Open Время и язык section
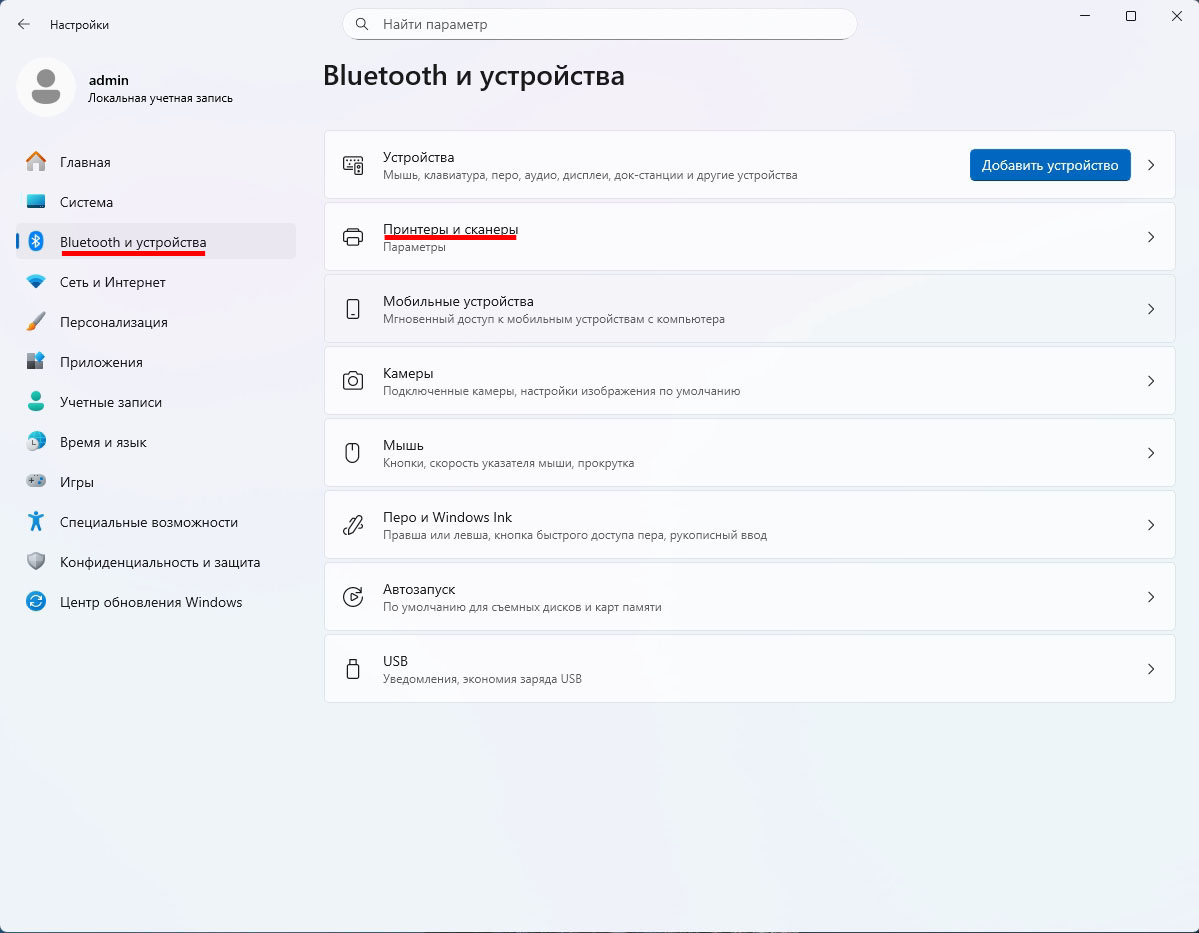The image size is (1199, 933). (x=156, y=442)
